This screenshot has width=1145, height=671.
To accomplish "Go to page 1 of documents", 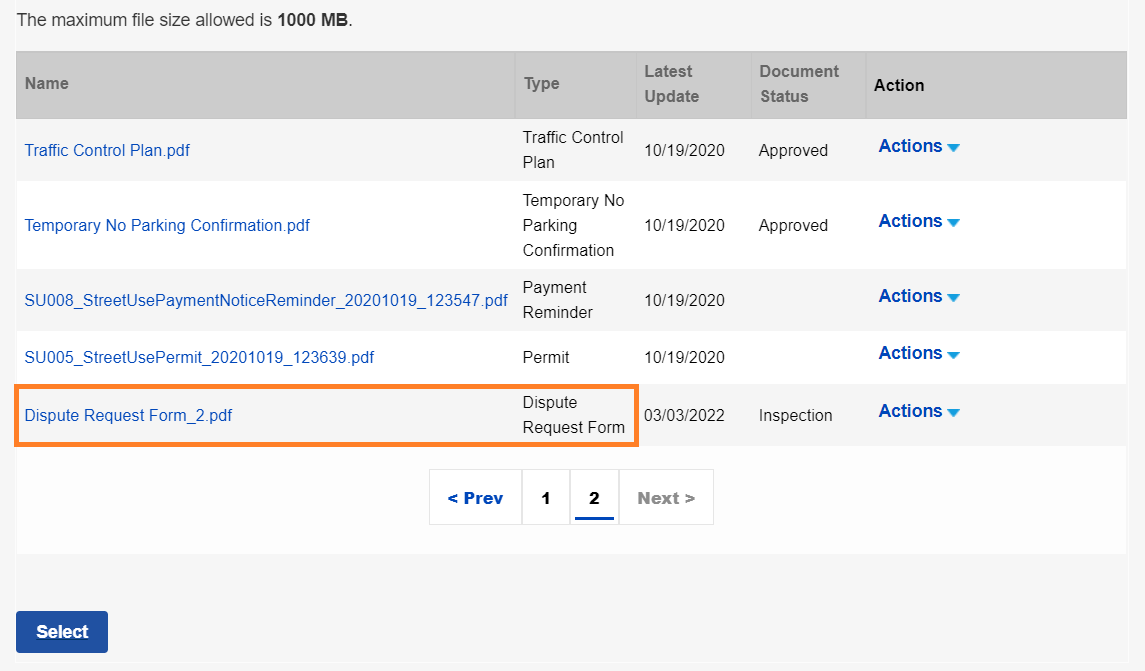I will (x=545, y=498).
